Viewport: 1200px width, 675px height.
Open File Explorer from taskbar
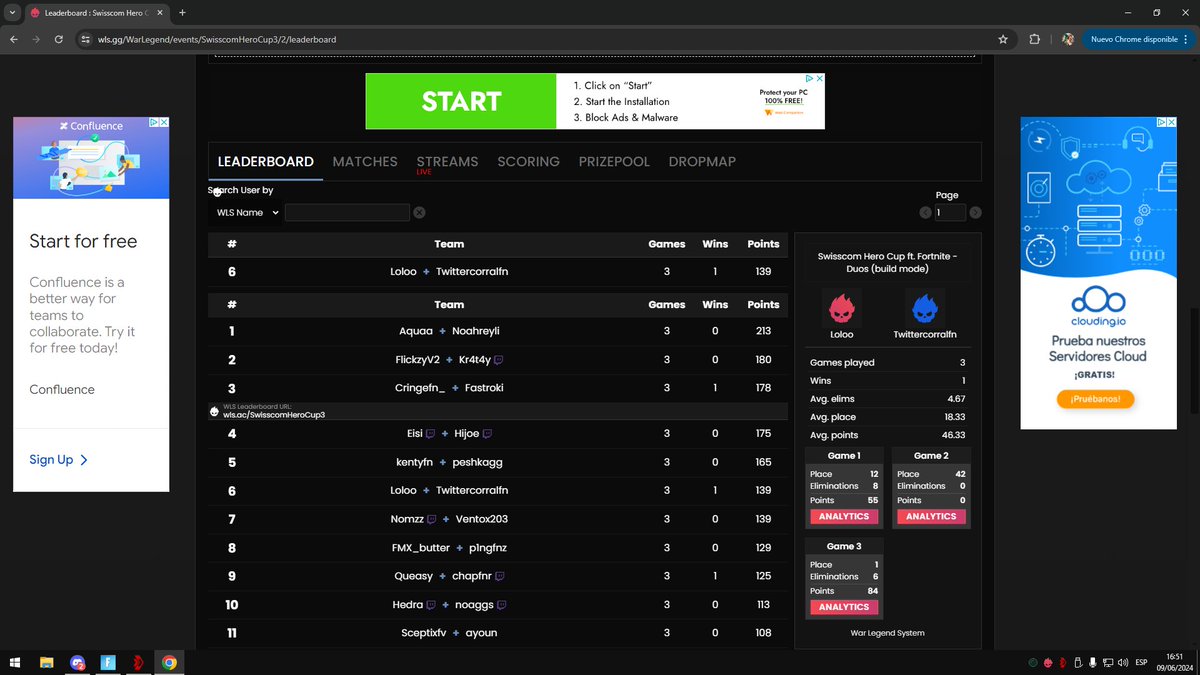pos(46,662)
